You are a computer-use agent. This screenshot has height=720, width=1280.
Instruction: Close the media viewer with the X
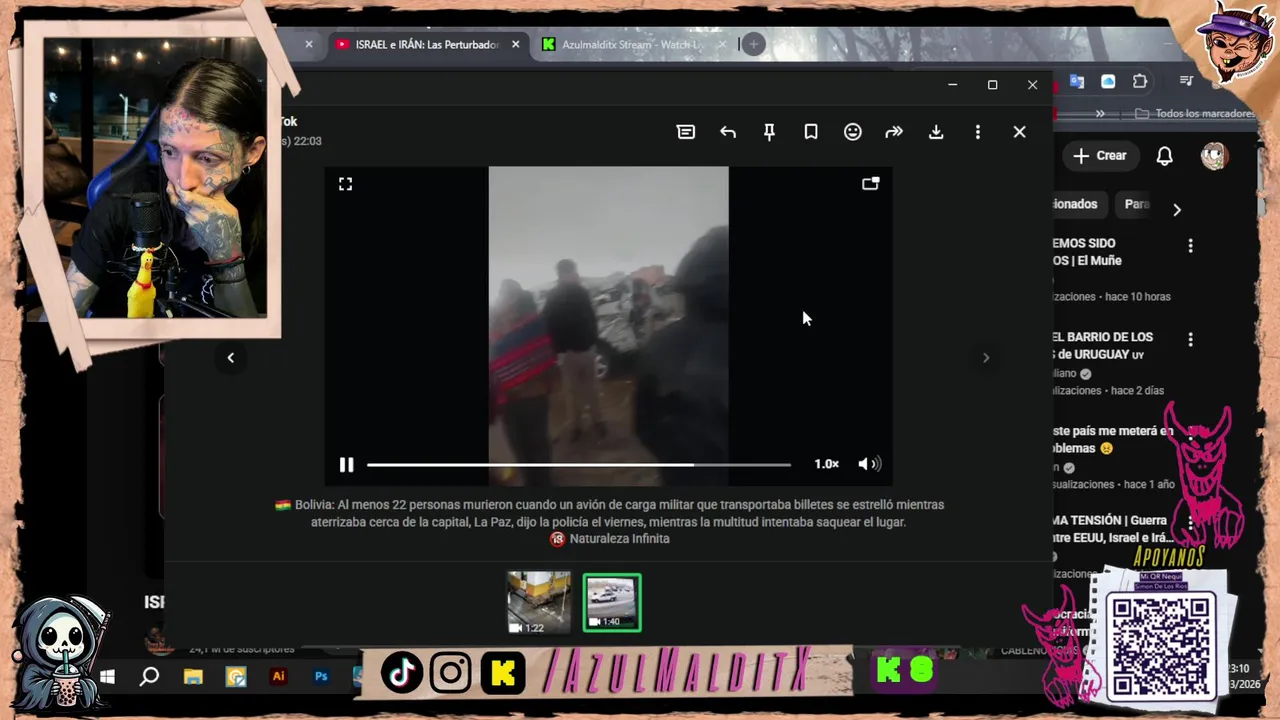coord(1019,132)
